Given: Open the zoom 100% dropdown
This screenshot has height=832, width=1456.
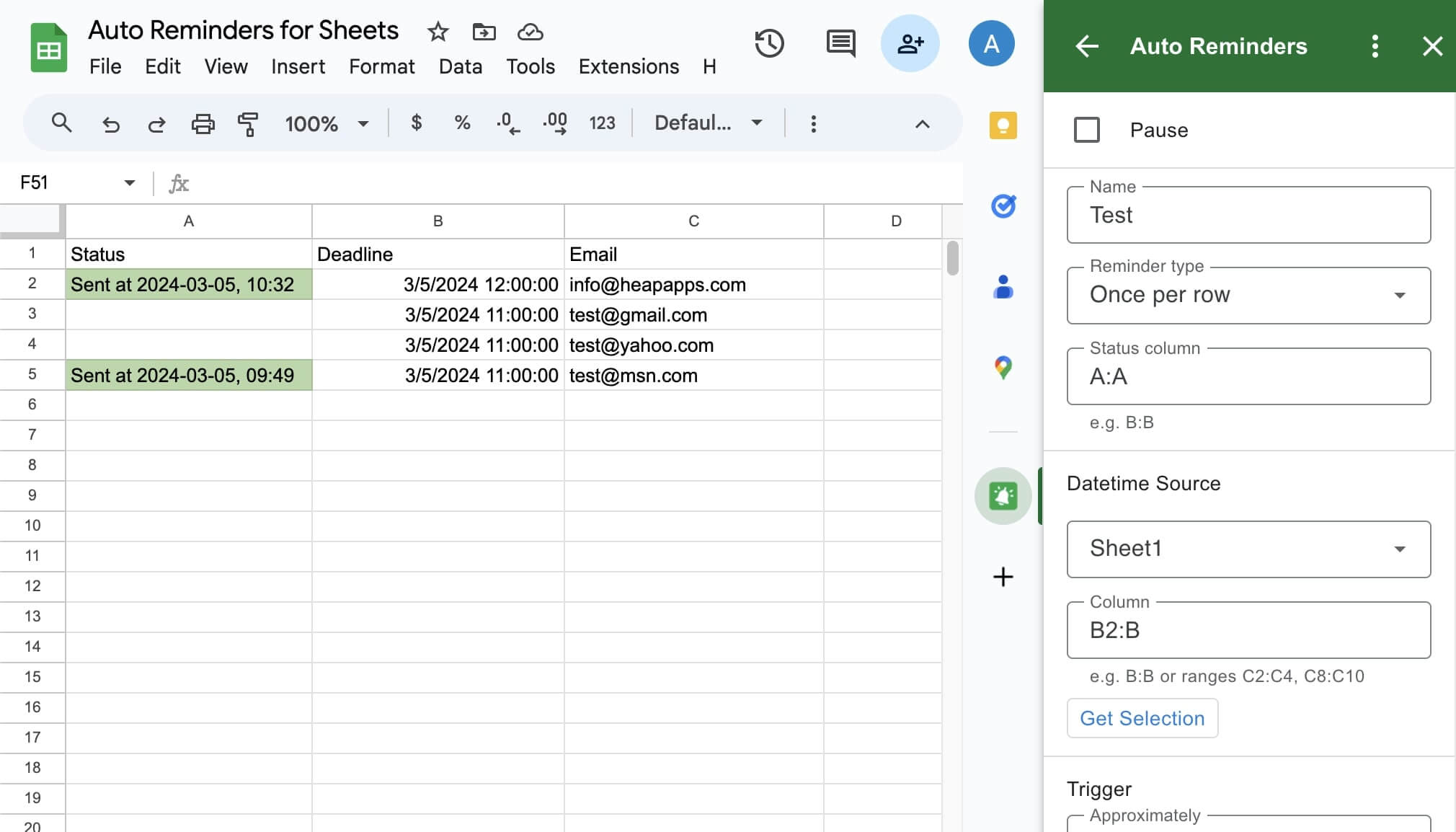Looking at the screenshot, I should coord(327,124).
